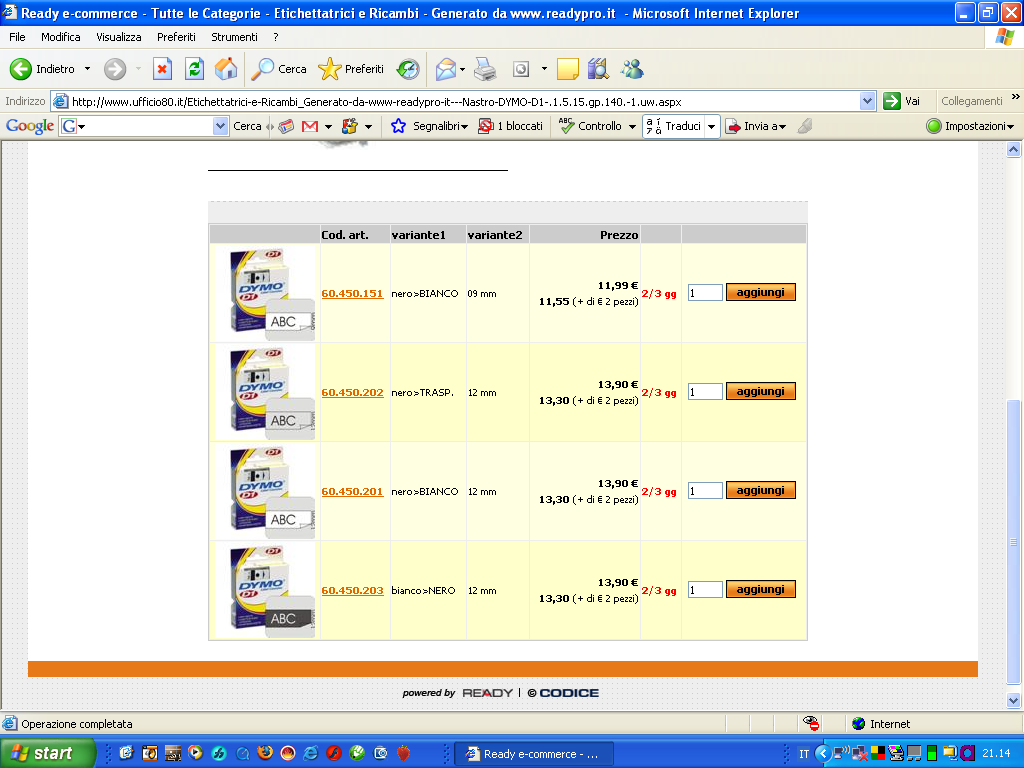Open the Google search box dropdown
The width and height of the screenshot is (1024, 768).
[x=220, y=126]
